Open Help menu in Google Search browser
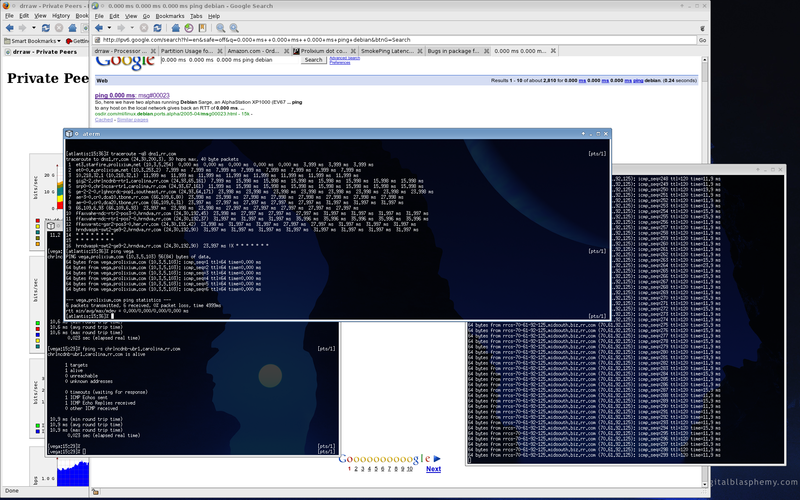The height and width of the screenshot is (500, 800). [x=214, y=16]
